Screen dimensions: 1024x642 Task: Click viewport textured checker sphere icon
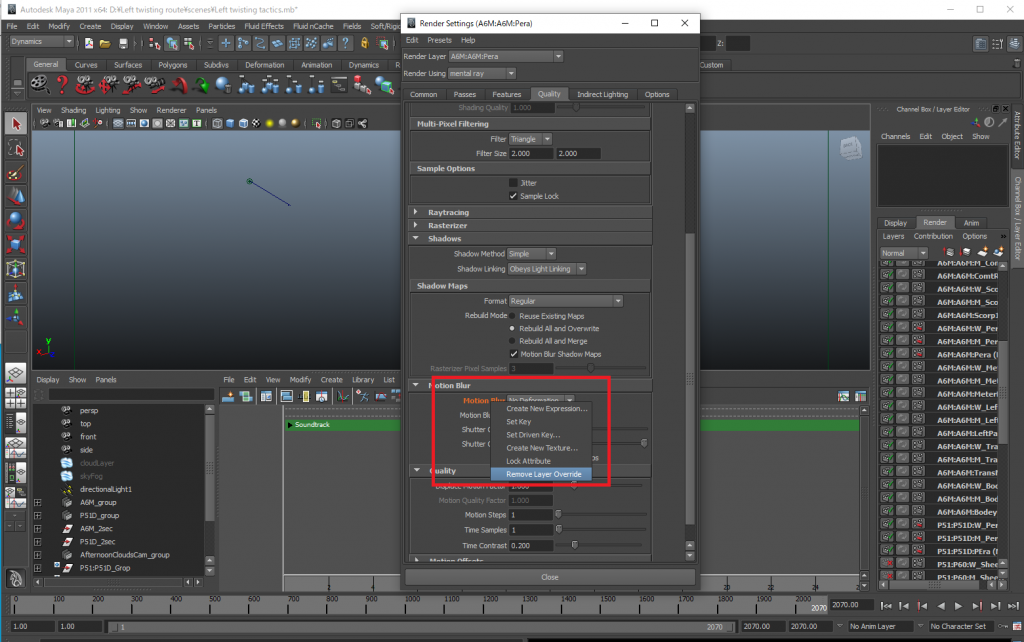(256, 123)
